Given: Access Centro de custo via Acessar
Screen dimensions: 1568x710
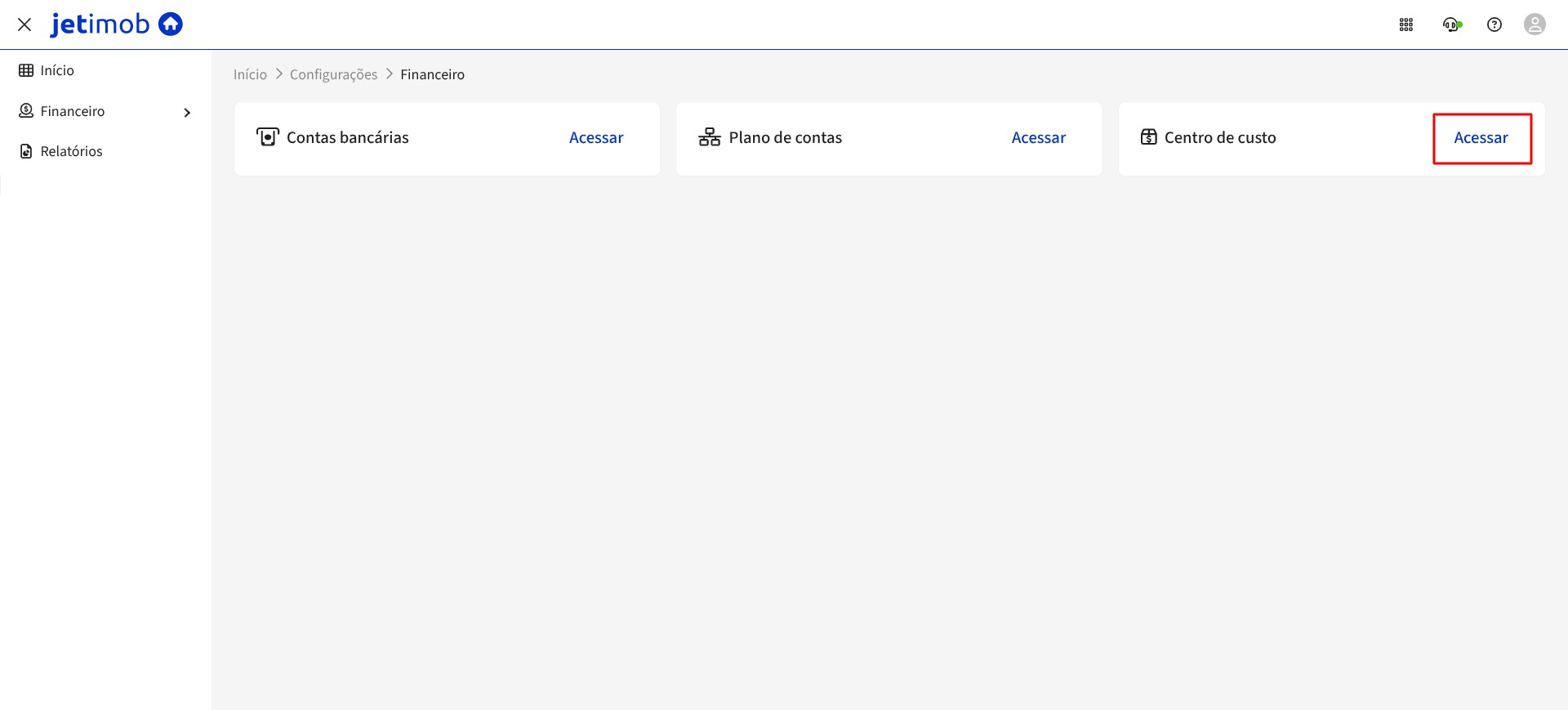Looking at the screenshot, I should [x=1481, y=138].
